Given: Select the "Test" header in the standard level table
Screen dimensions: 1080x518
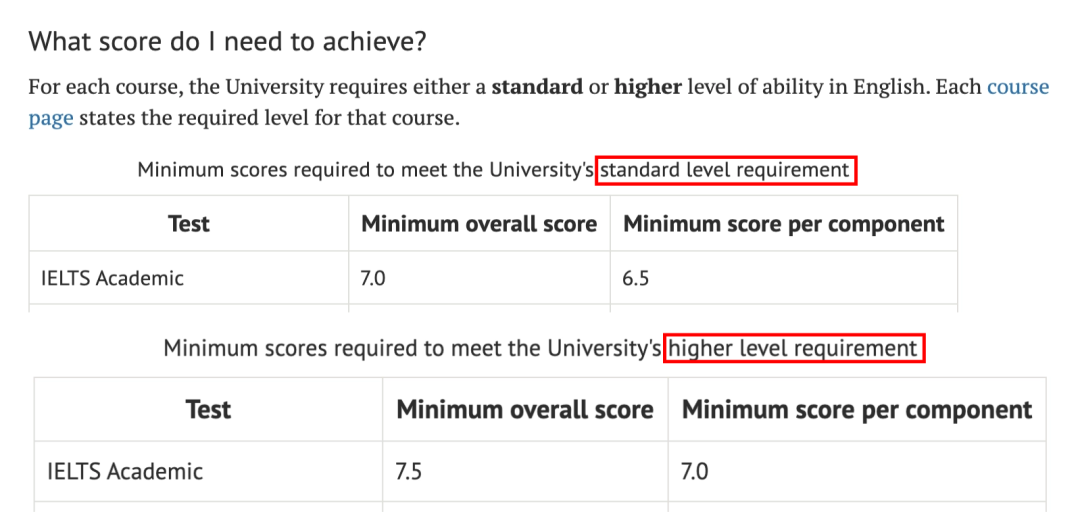Looking at the screenshot, I should [x=189, y=224].
